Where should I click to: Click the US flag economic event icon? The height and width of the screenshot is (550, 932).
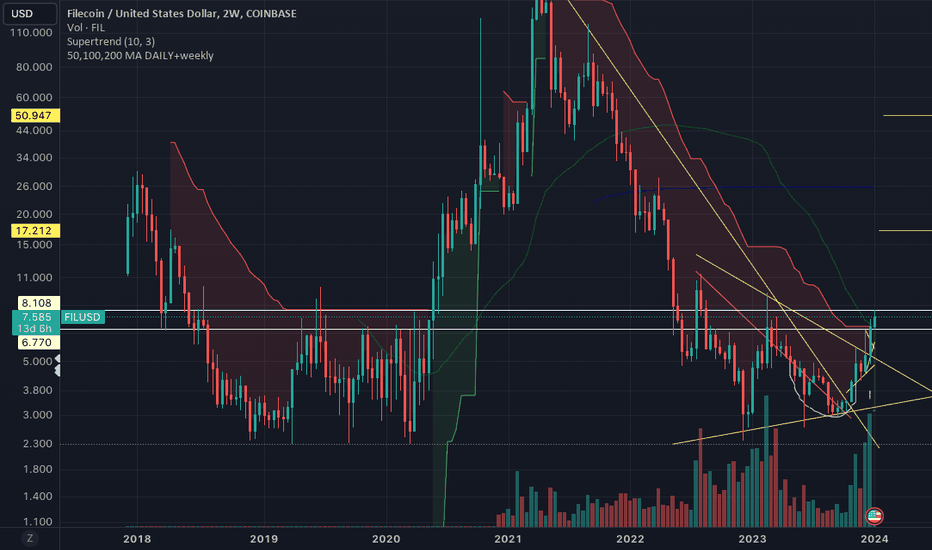pos(874,516)
